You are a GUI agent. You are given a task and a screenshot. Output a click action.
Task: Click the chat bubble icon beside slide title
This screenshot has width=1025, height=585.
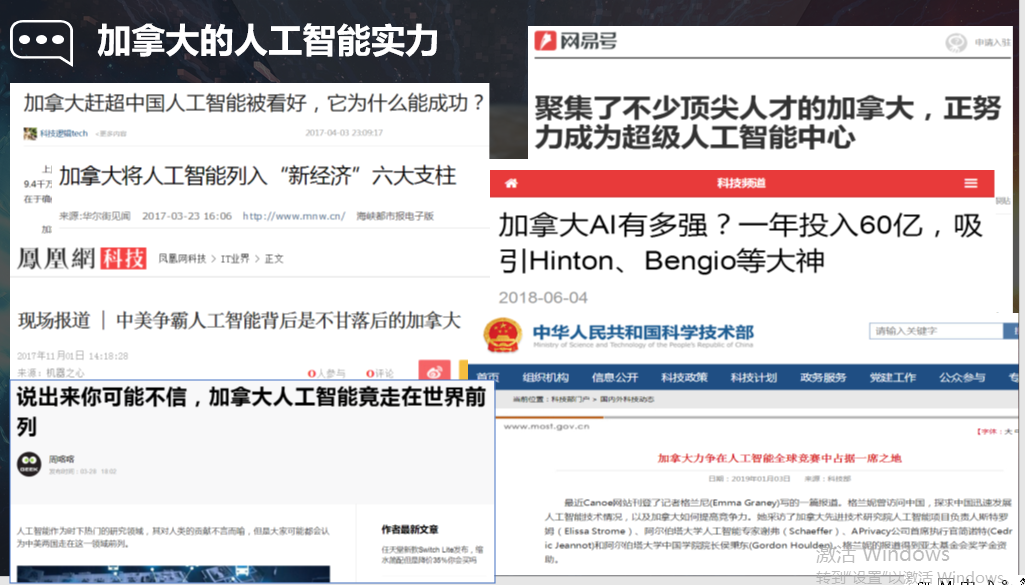41,42
